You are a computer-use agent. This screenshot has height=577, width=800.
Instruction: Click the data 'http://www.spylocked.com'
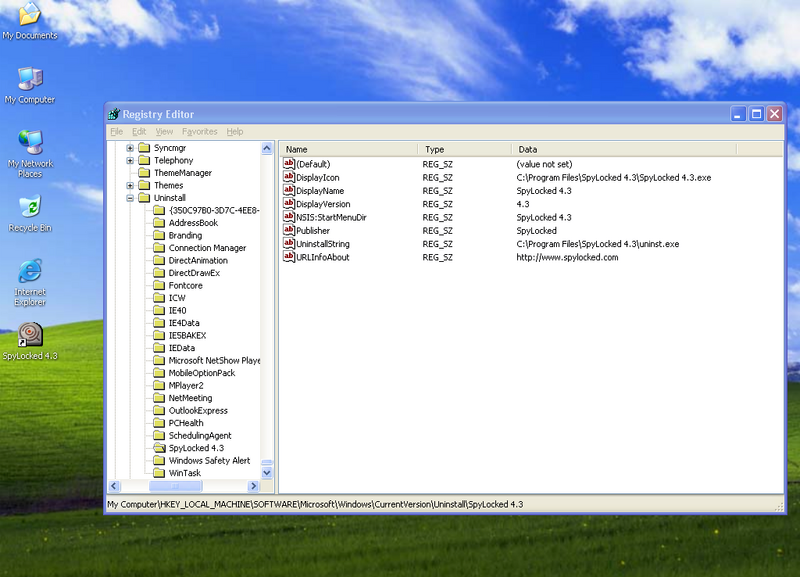point(567,257)
